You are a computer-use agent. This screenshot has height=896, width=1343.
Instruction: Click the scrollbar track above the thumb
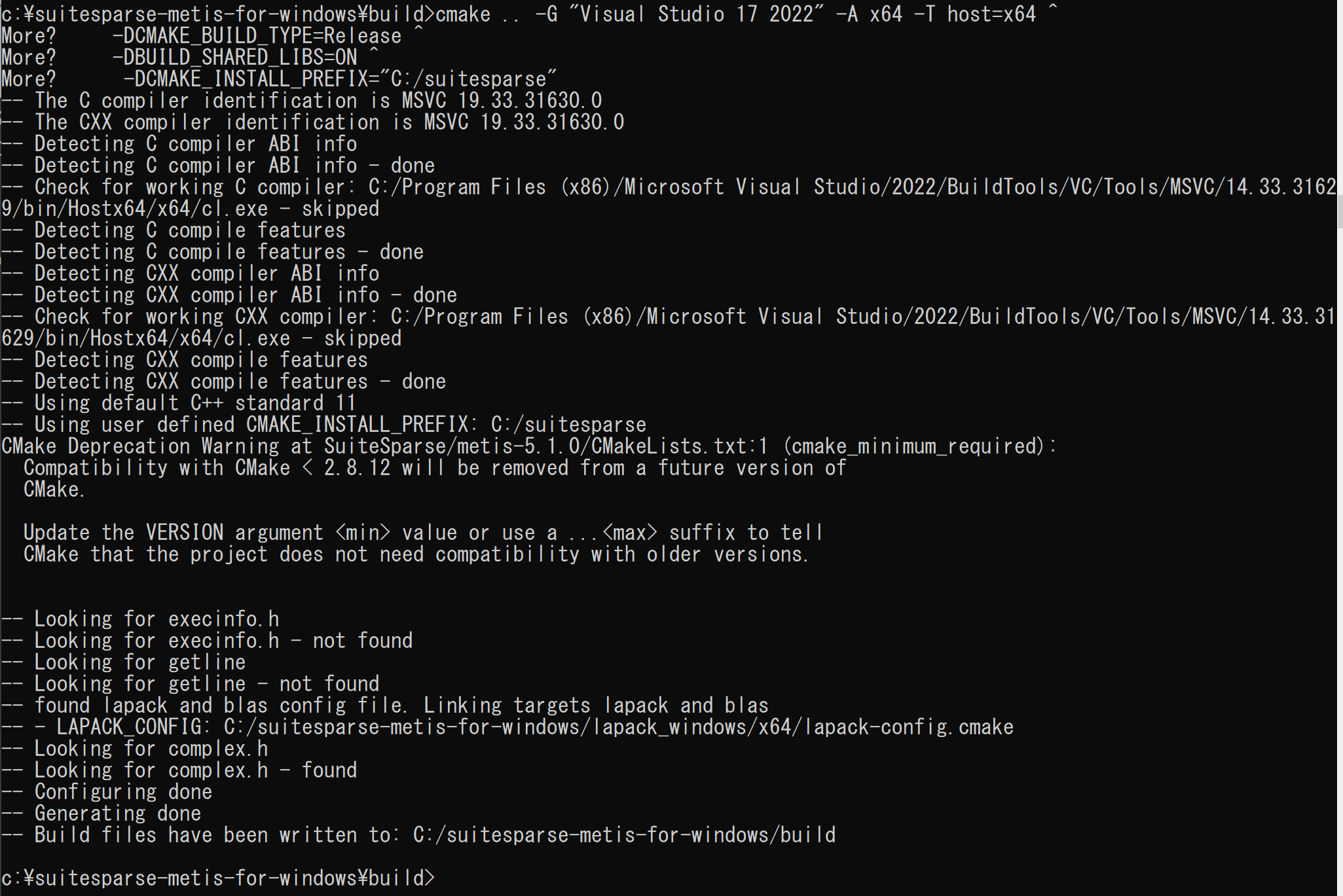(1340, 98)
